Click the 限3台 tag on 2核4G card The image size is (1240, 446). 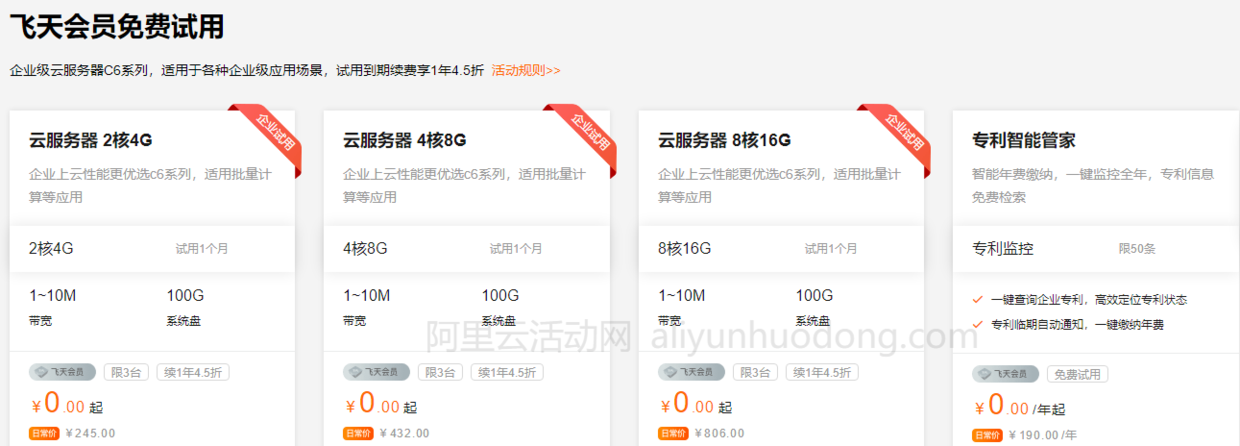click(x=125, y=372)
